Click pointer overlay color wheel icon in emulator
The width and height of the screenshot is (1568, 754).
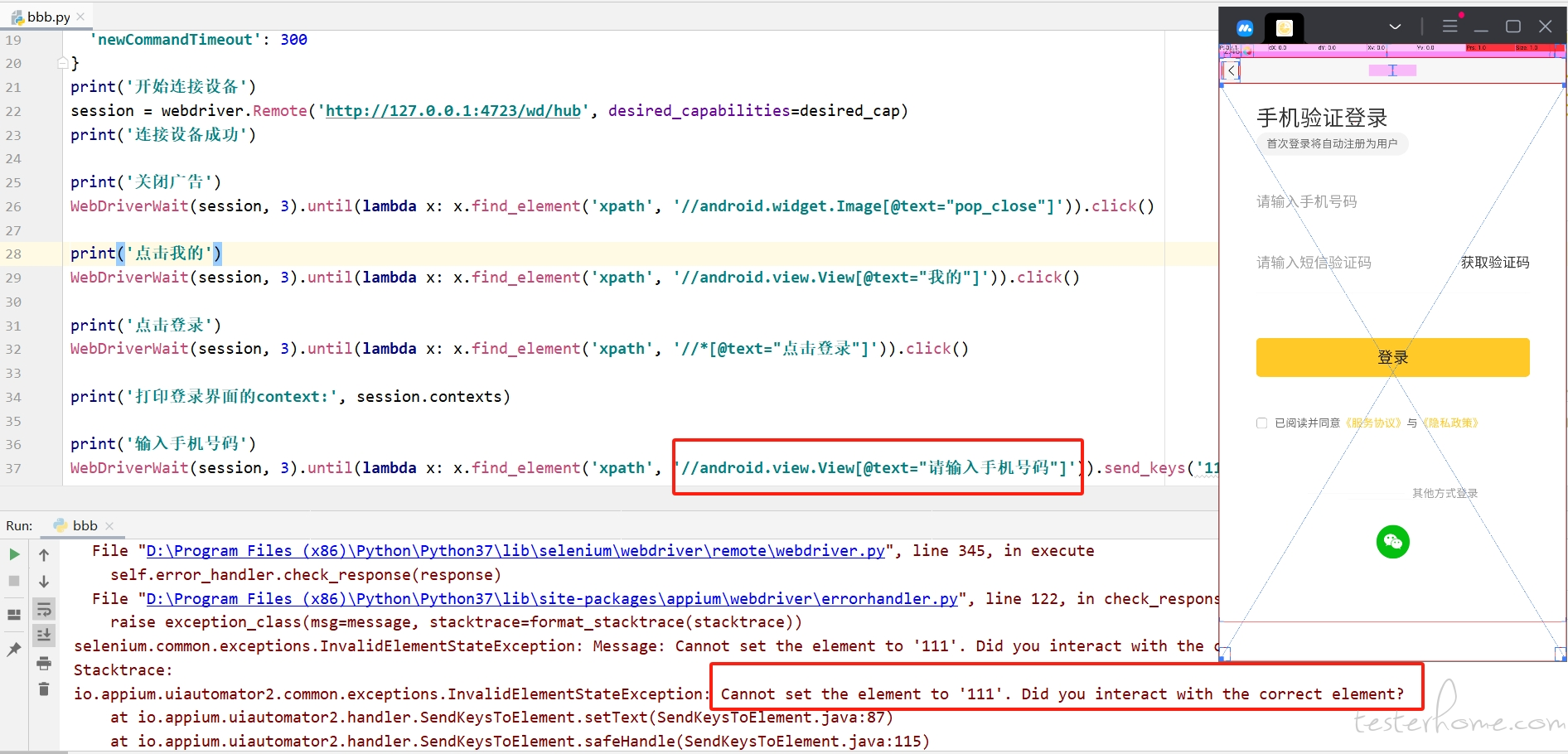(x=1247, y=51)
